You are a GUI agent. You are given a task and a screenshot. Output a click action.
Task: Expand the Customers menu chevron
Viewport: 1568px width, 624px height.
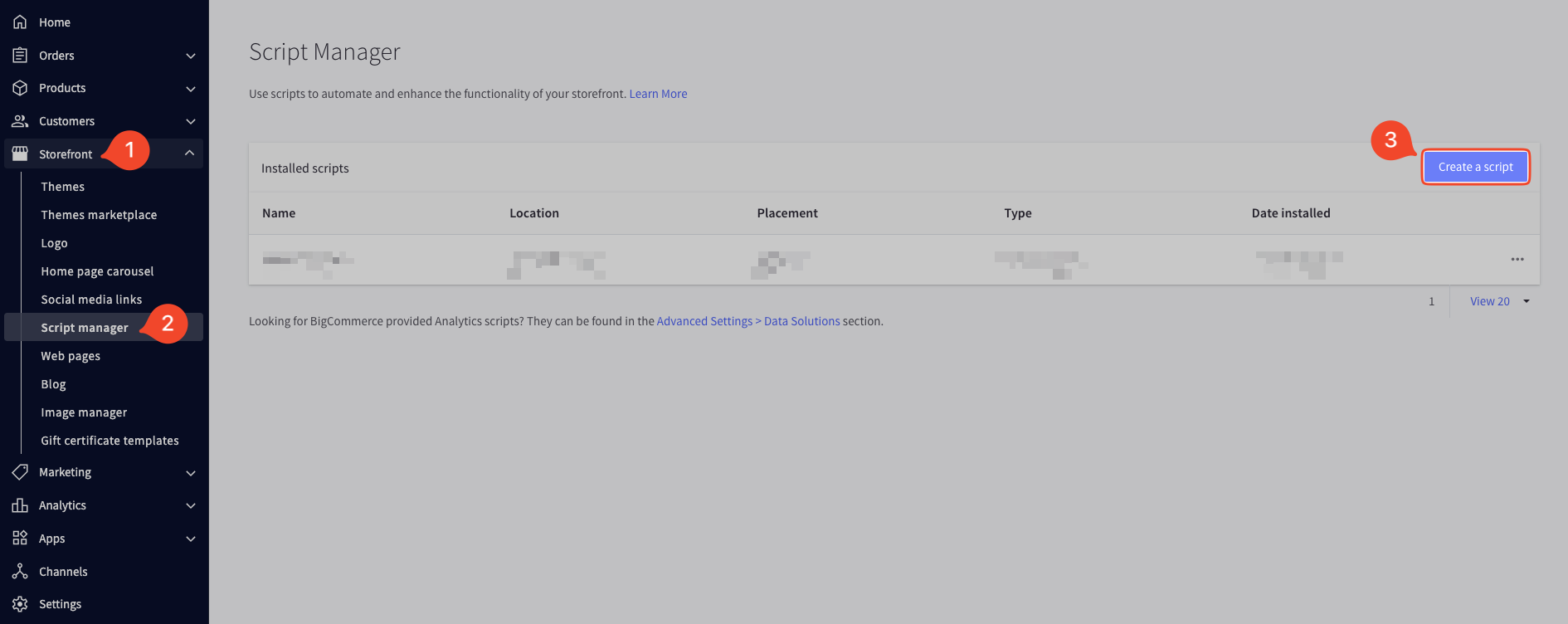(x=191, y=122)
